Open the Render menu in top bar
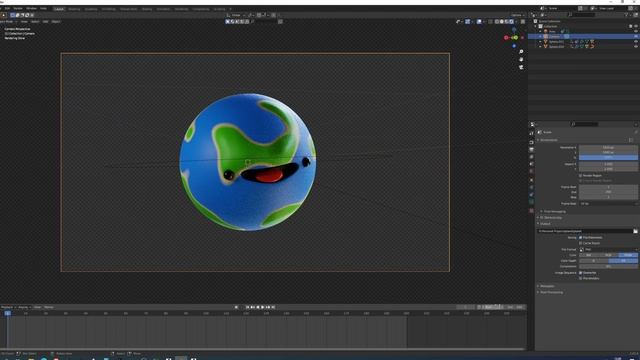 [18, 8]
